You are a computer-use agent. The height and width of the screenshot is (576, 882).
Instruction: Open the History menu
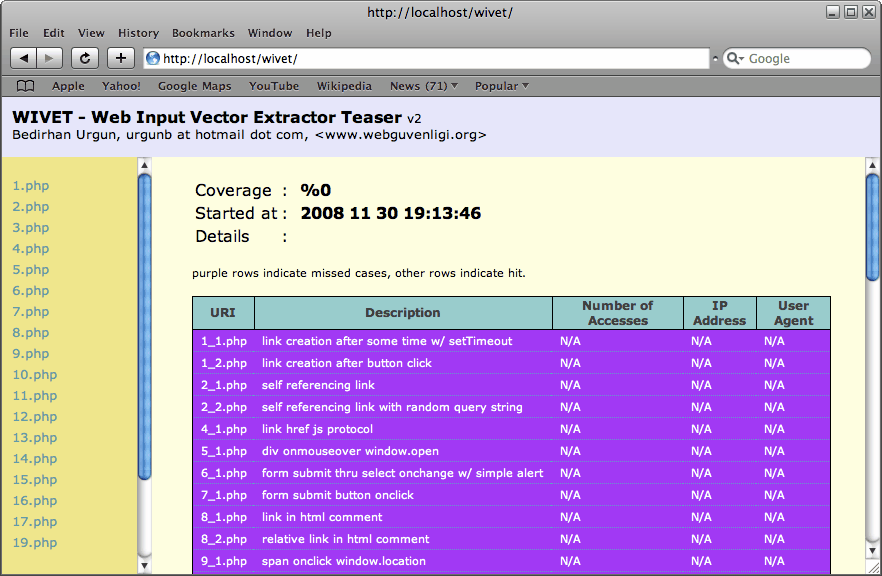click(138, 33)
